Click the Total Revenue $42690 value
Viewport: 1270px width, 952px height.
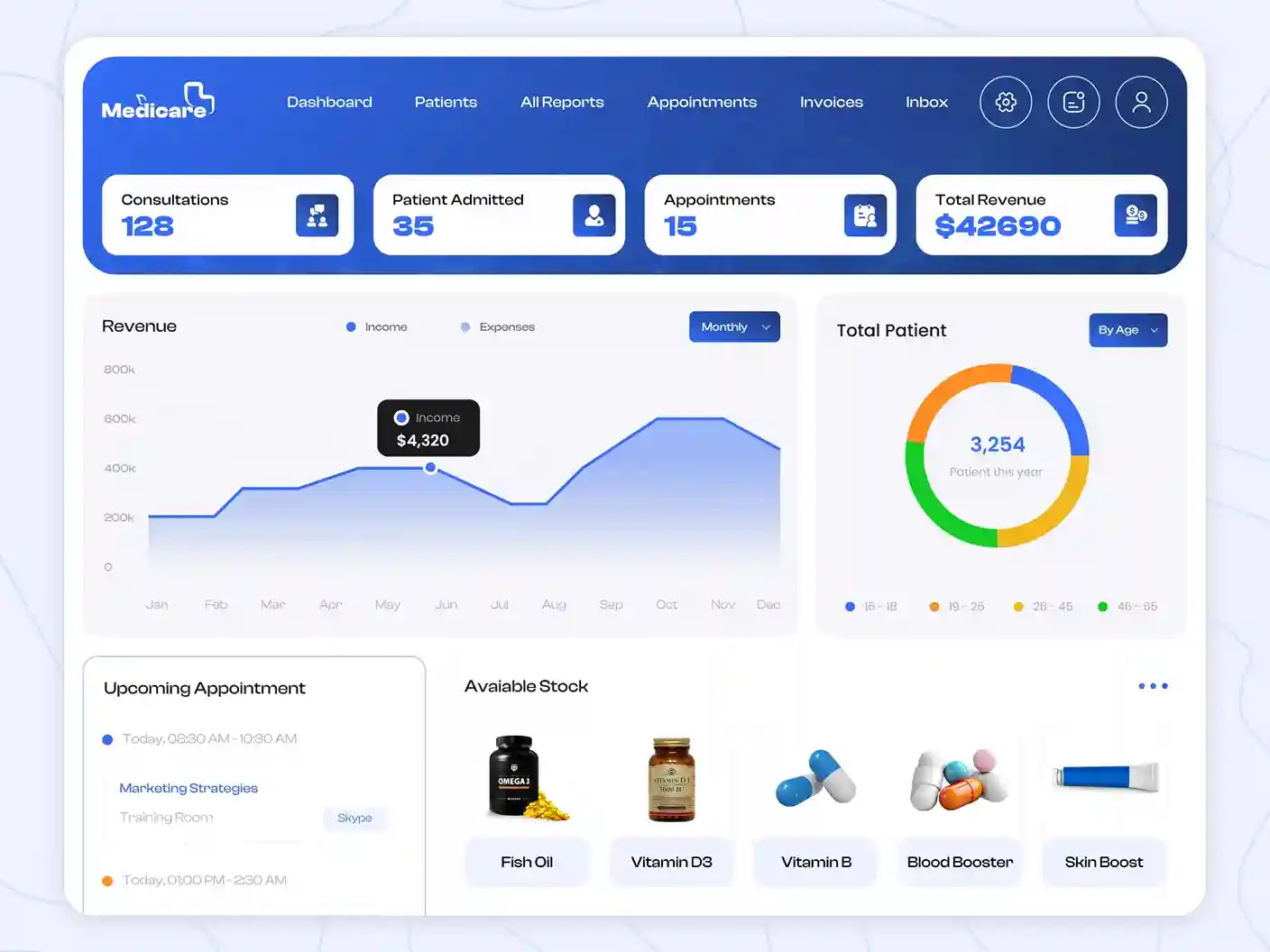998,226
